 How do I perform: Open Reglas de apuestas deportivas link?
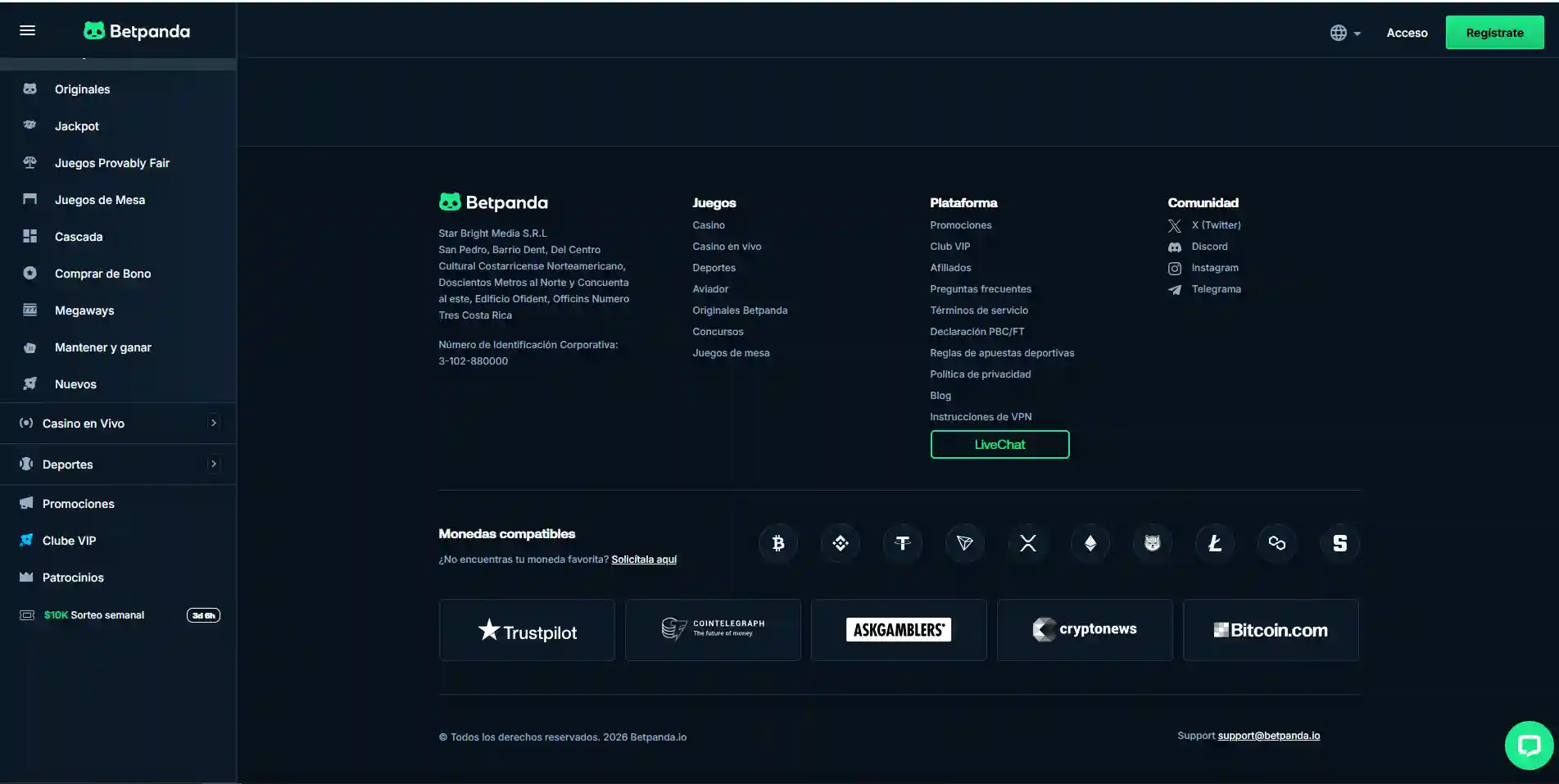pos(1002,353)
